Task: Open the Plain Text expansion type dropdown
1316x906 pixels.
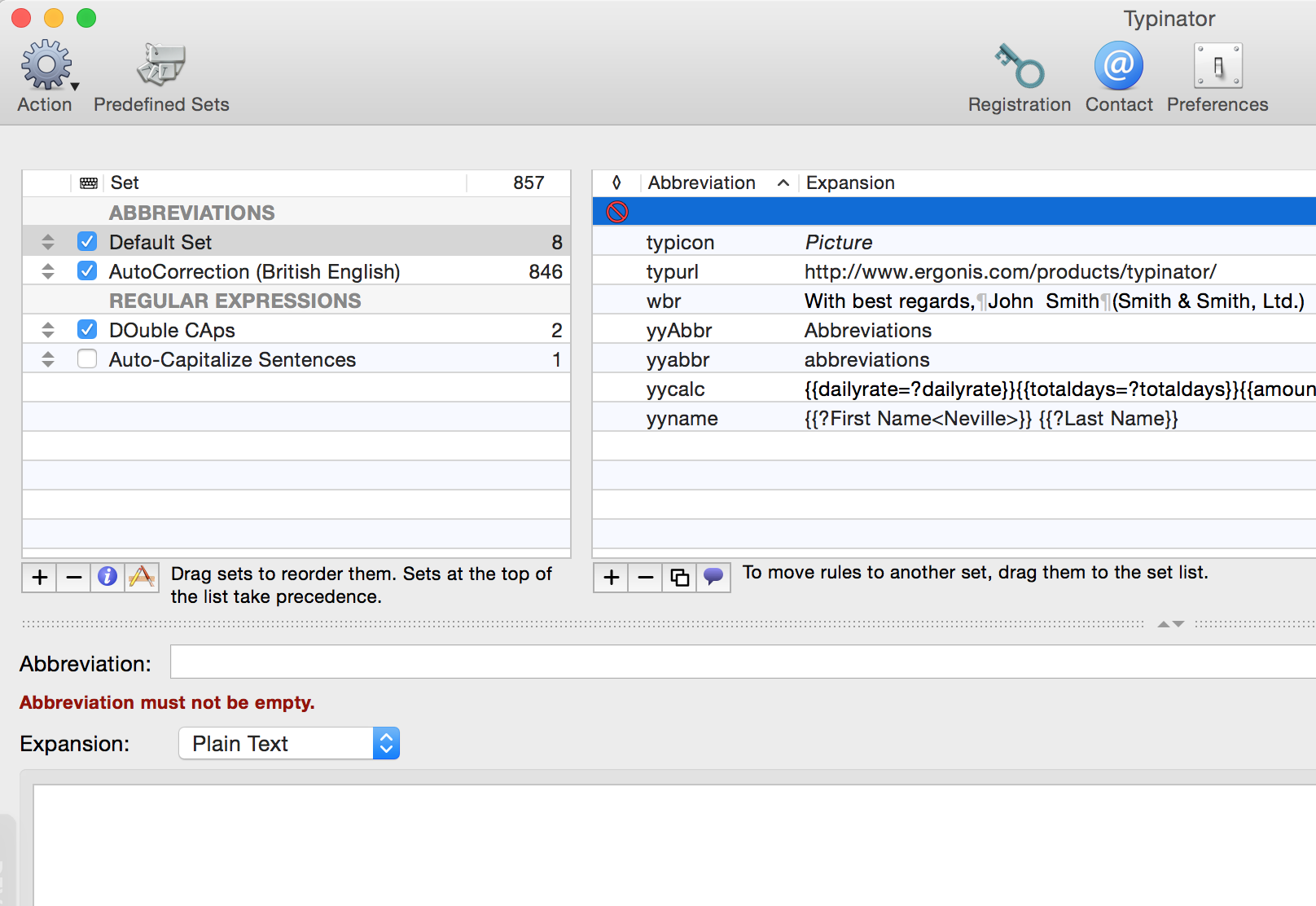Action: (289, 743)
